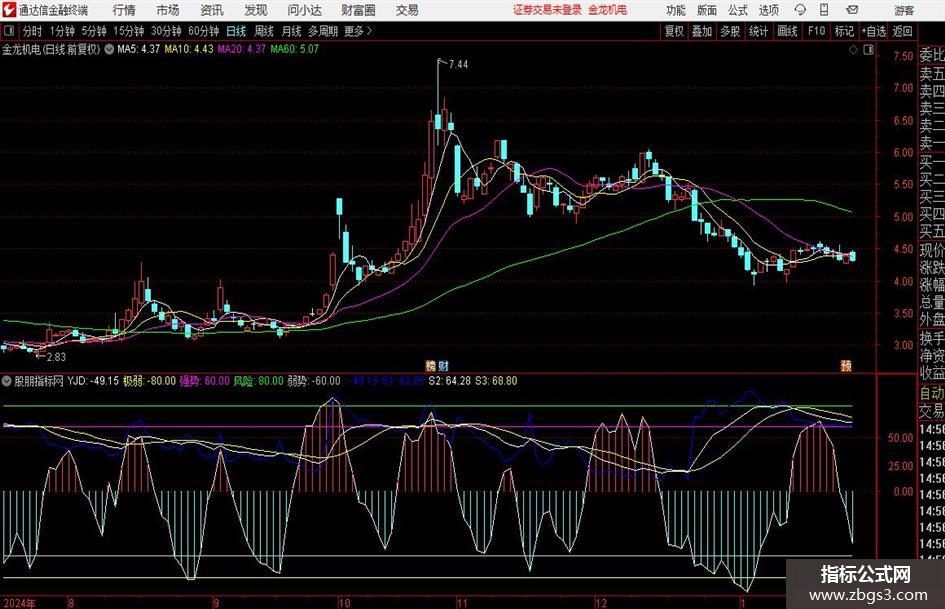Add stock via +自选 button

tap(873, 31)
